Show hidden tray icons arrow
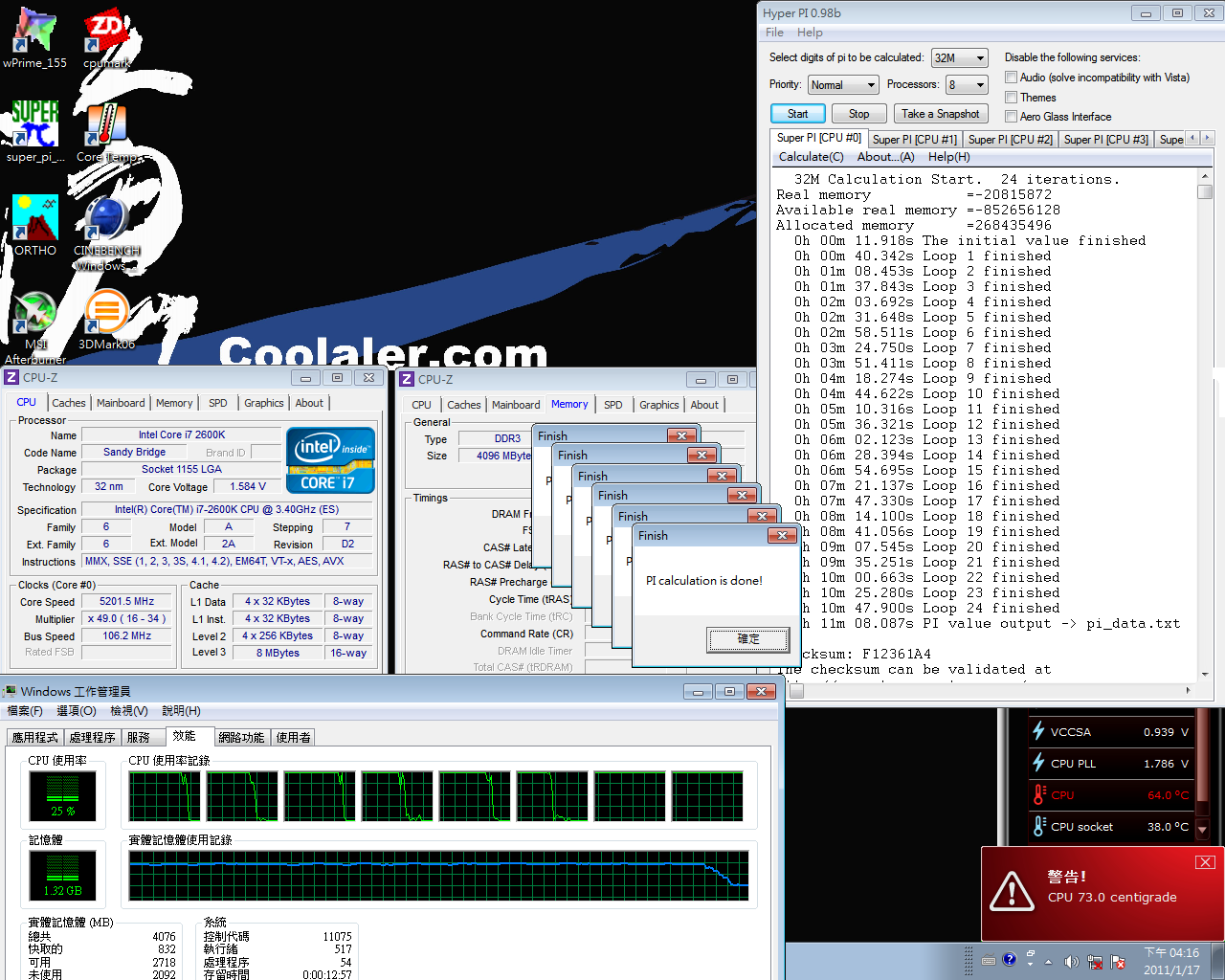 pyautogui.click(x=1048, y=961)
